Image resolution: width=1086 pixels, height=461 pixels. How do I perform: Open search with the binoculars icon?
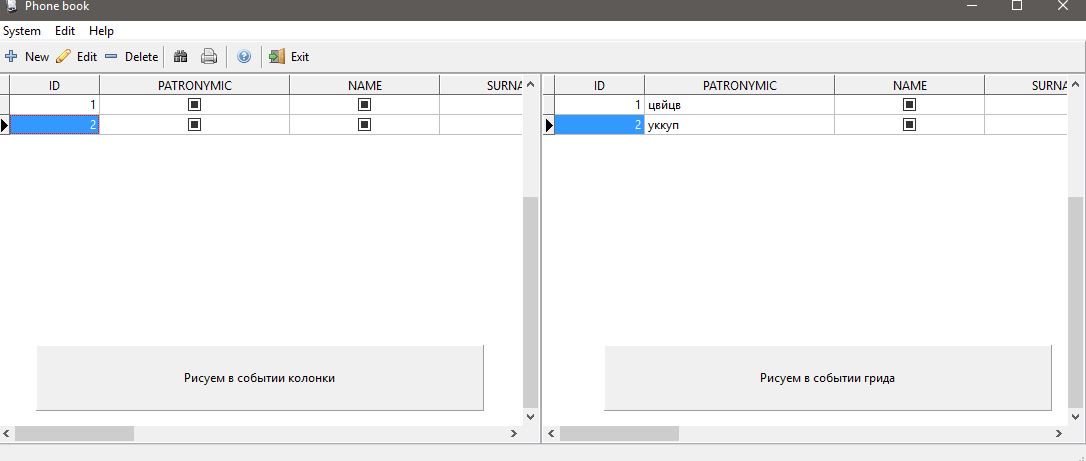[x=181, y=57]
